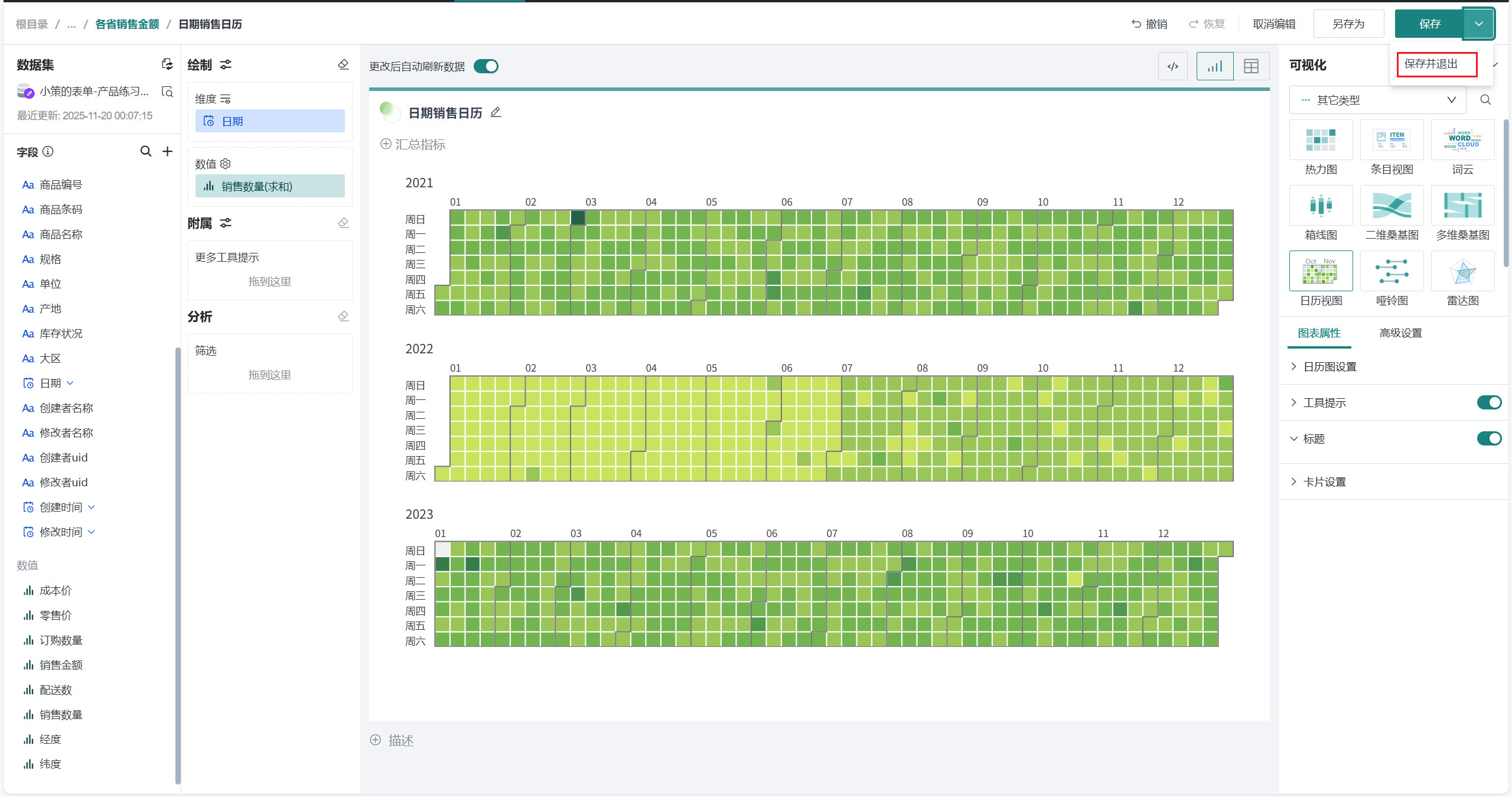Clear the 绘制 section with the eraser icon
Screen dimensions: 1512x797
[343, 64]
